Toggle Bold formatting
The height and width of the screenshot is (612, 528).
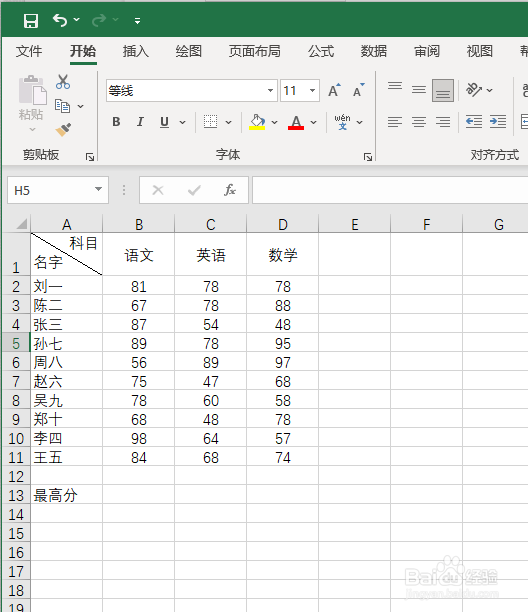point(116,122)
